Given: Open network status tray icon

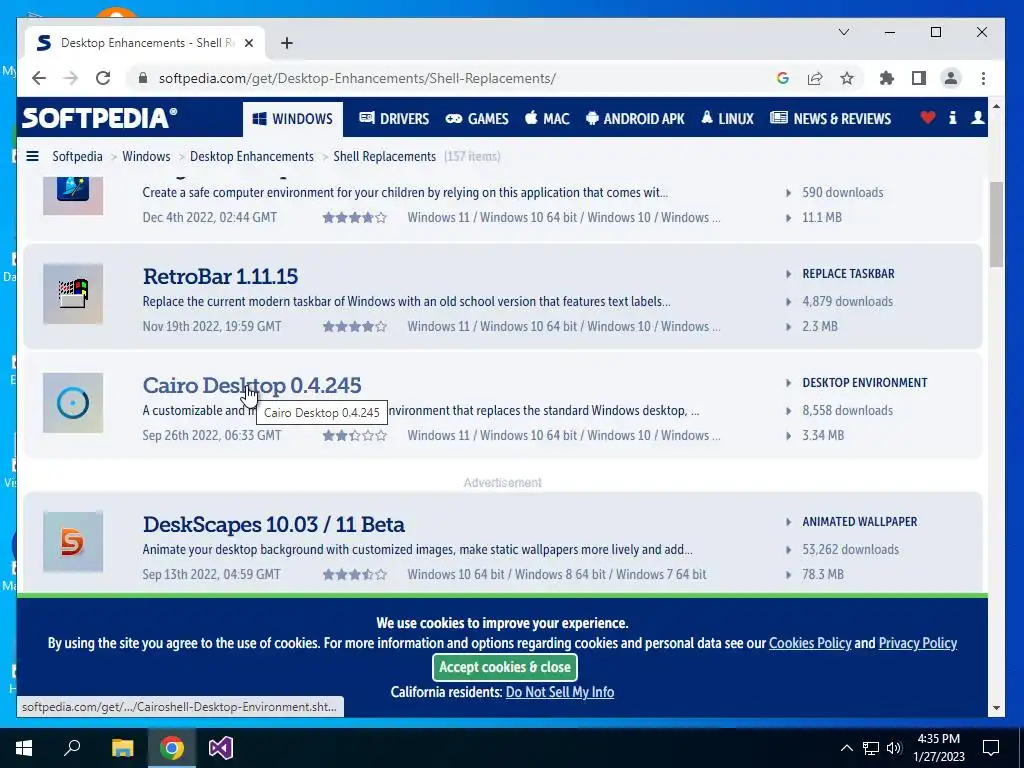Looking at the screenshot, I should pyautogui.click(x=871, y=748).
